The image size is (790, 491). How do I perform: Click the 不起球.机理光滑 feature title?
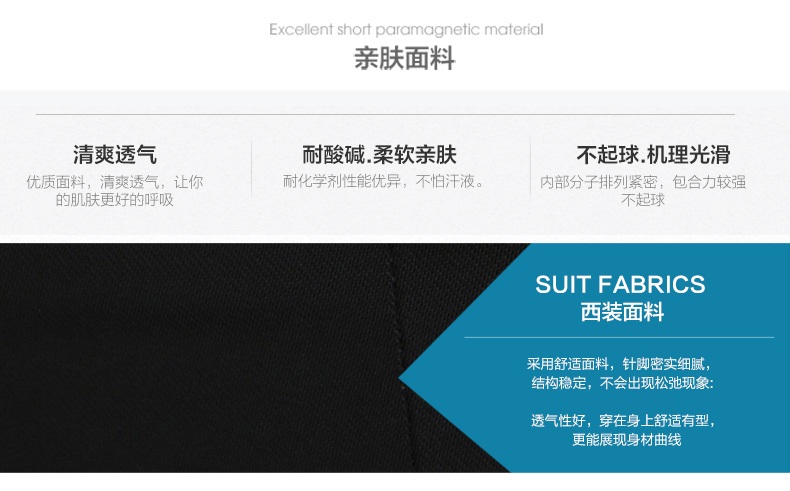click(653, 154)
